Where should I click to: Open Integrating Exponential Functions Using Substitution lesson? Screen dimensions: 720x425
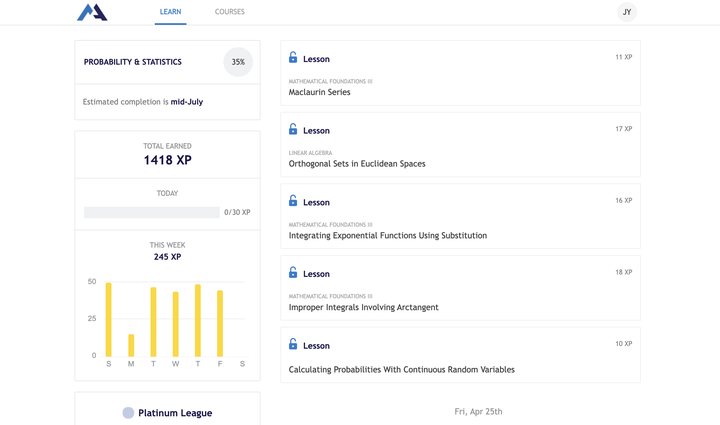[x=388, y=236]
